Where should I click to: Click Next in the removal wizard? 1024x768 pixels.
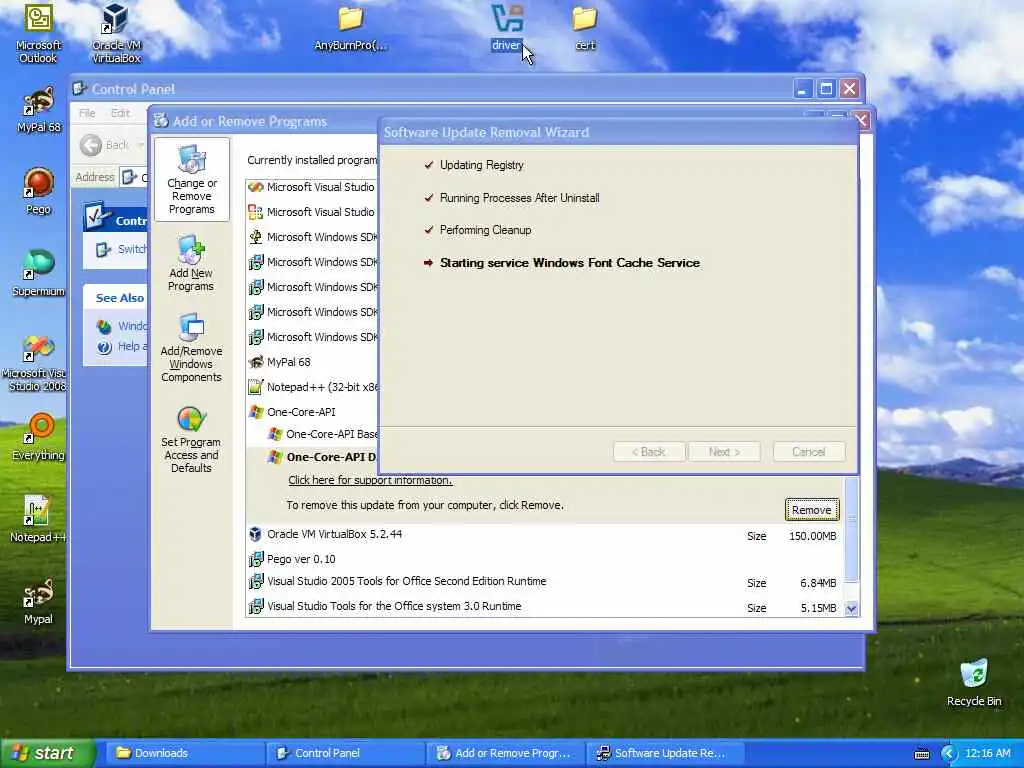click(x=724, y=452)
